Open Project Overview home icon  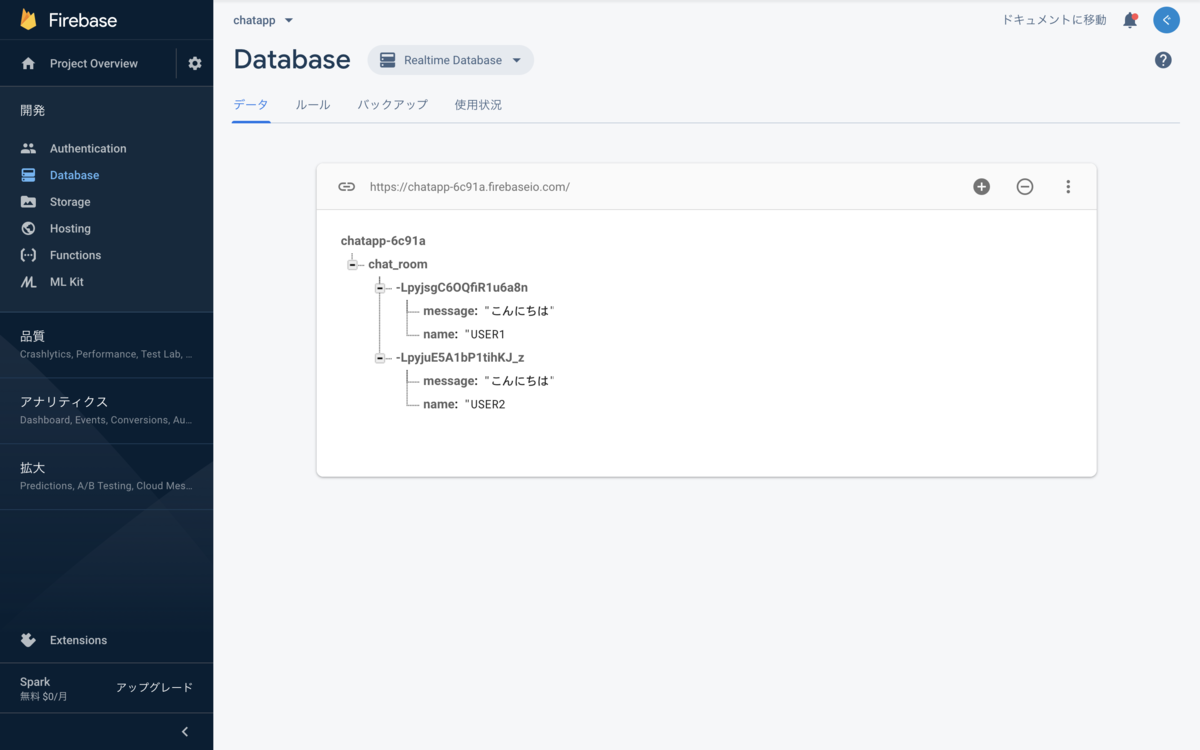pos(28,63)
